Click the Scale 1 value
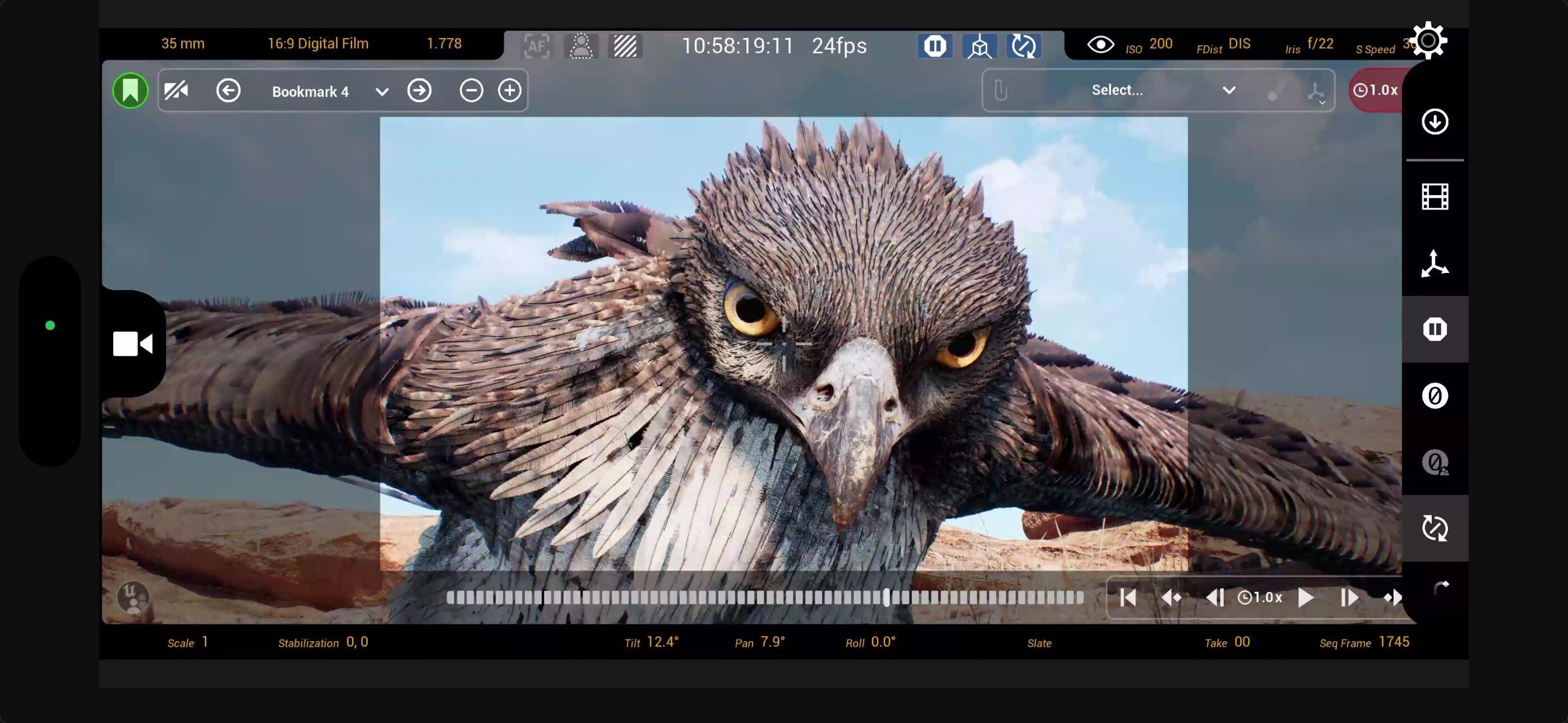 (x=188, y=642)
